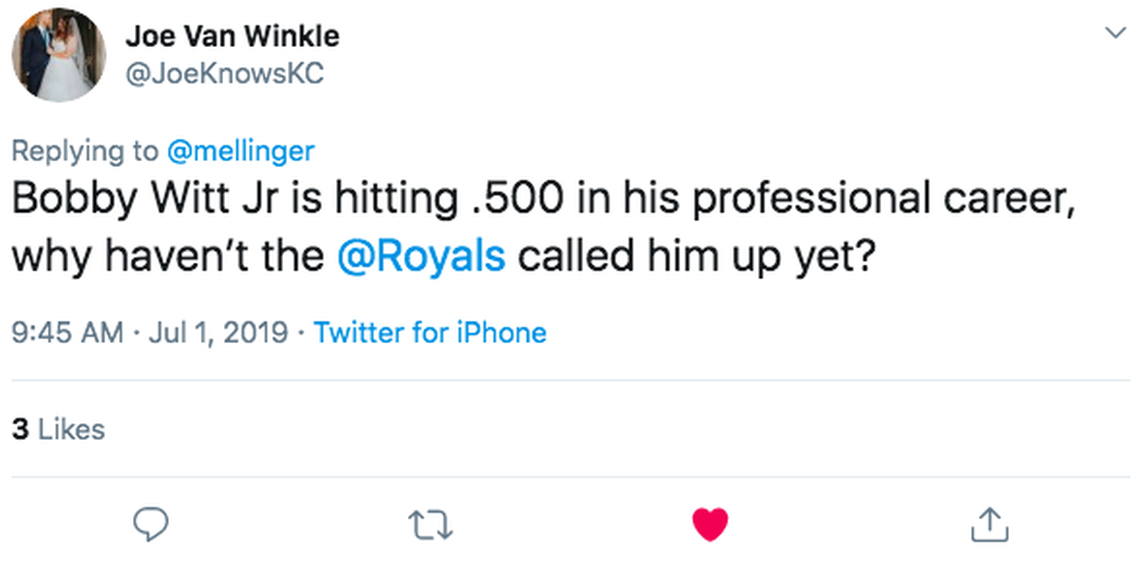Expand the tweet options chevron
This screenshot has width=1140, height=569.
click(x=1114, y=33)
